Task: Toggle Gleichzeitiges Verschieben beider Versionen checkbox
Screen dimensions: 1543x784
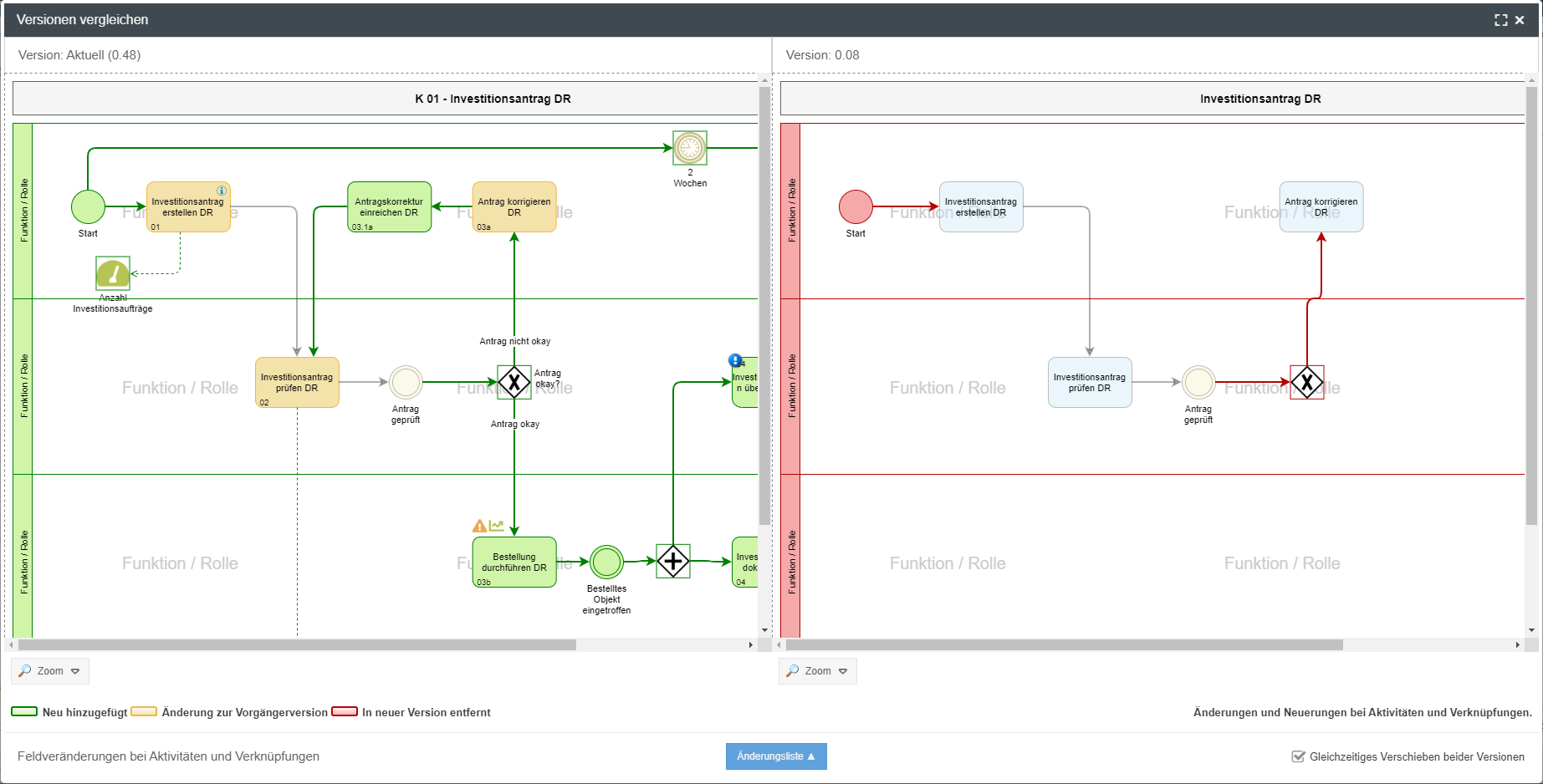Action: [1299, 756]
